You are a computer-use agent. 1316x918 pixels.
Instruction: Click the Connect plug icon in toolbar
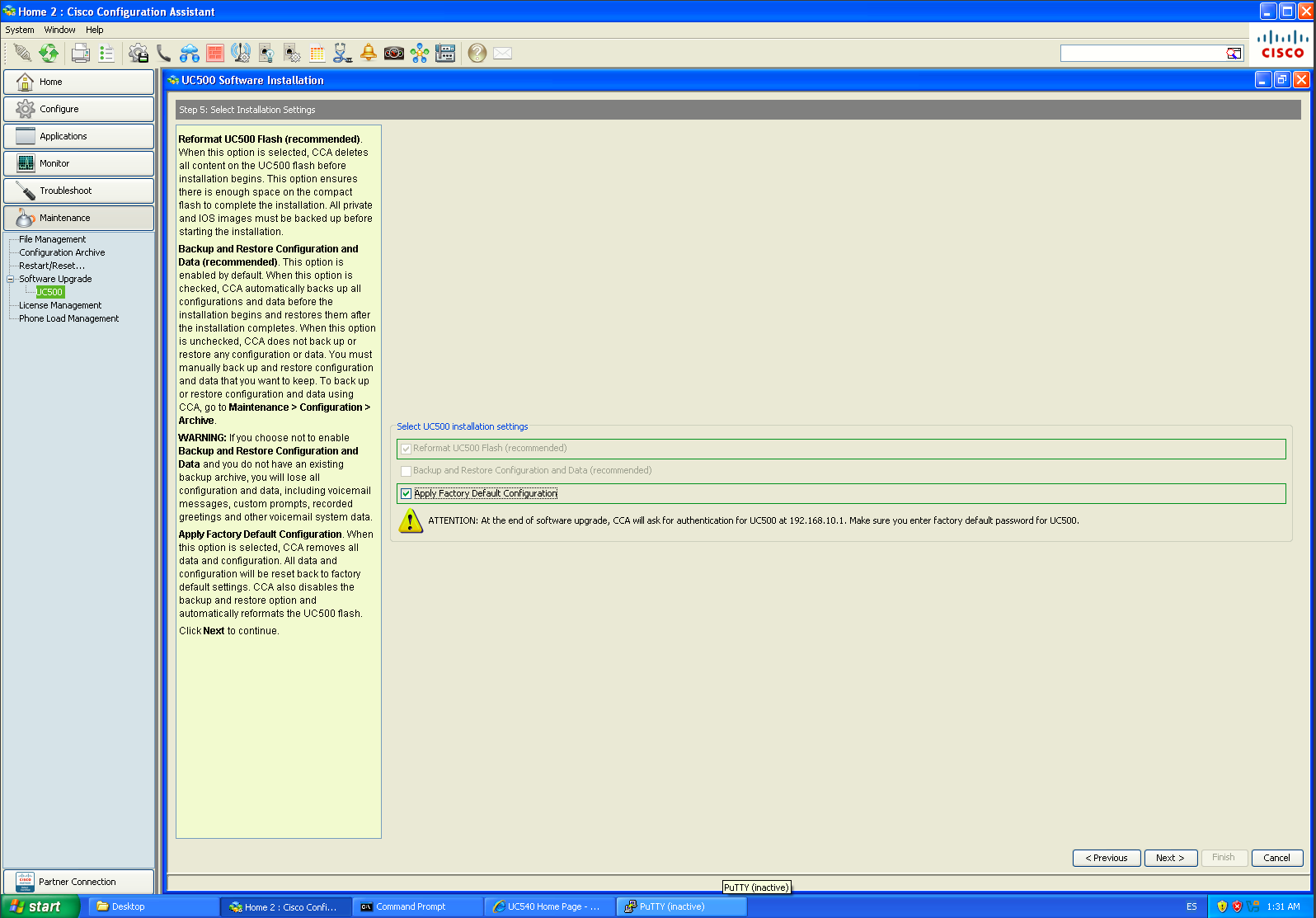23,53
